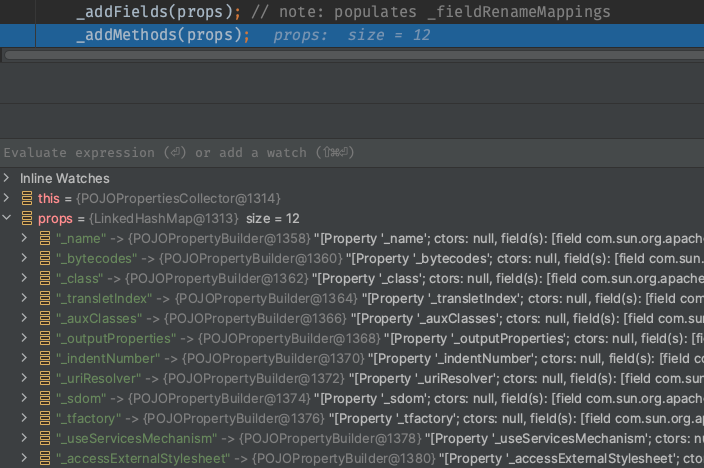
Task: Expand the '_auxClasses' map entry
Action: point(26,318)
